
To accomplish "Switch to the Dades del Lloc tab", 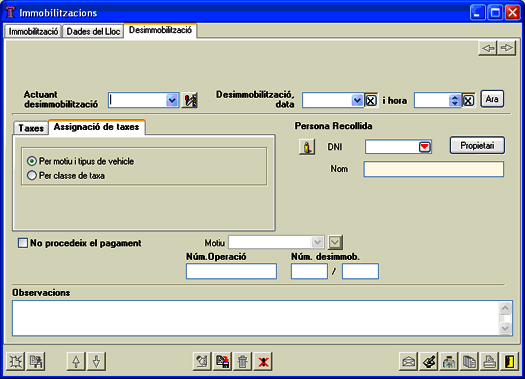I will tap(93, 31).
